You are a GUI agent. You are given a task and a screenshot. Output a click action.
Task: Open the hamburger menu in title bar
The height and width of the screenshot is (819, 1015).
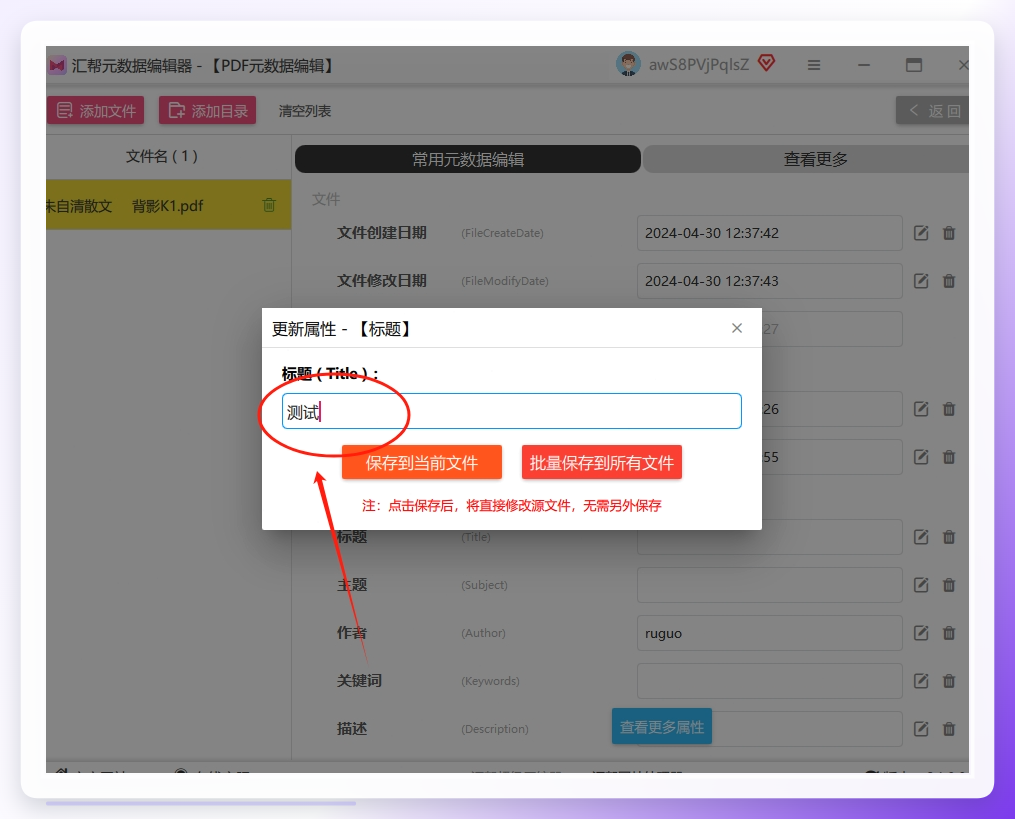814,65
